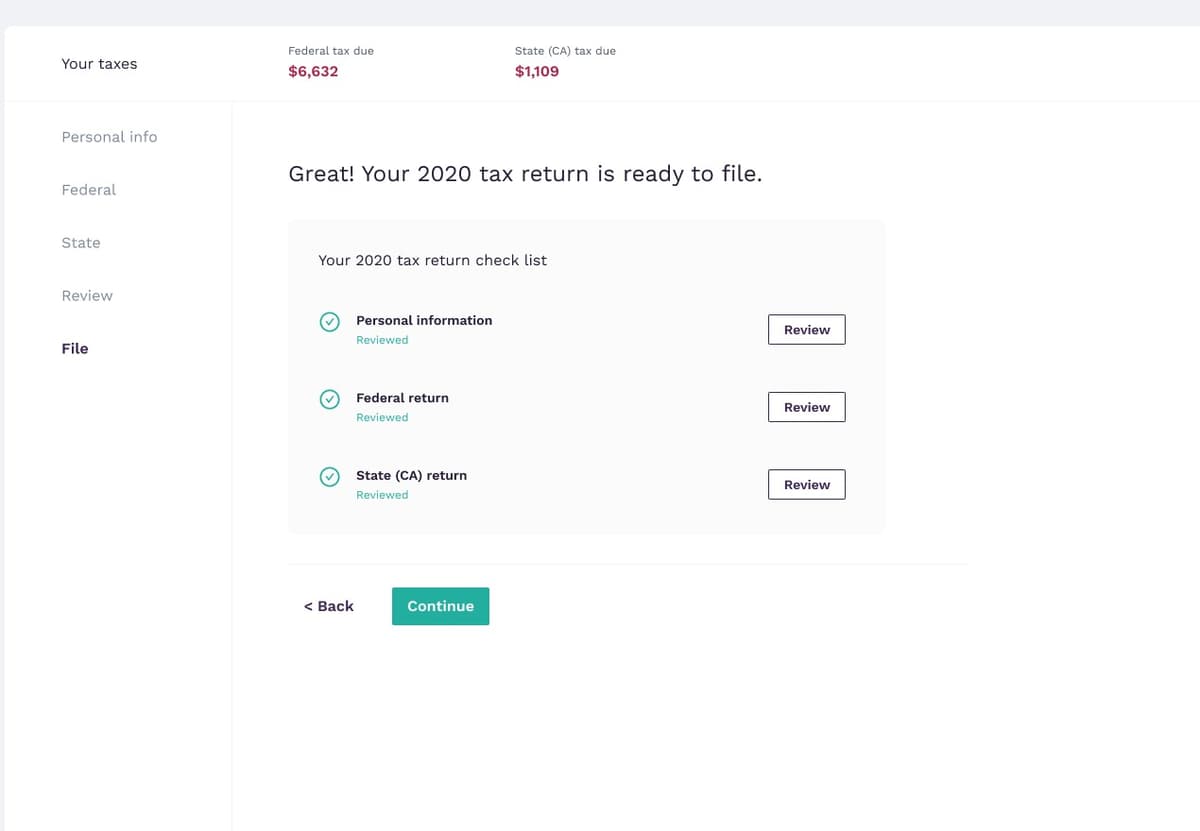Review the State (CA) return
The height and width of the screenshot is (831, 1200).
point(806,484)
